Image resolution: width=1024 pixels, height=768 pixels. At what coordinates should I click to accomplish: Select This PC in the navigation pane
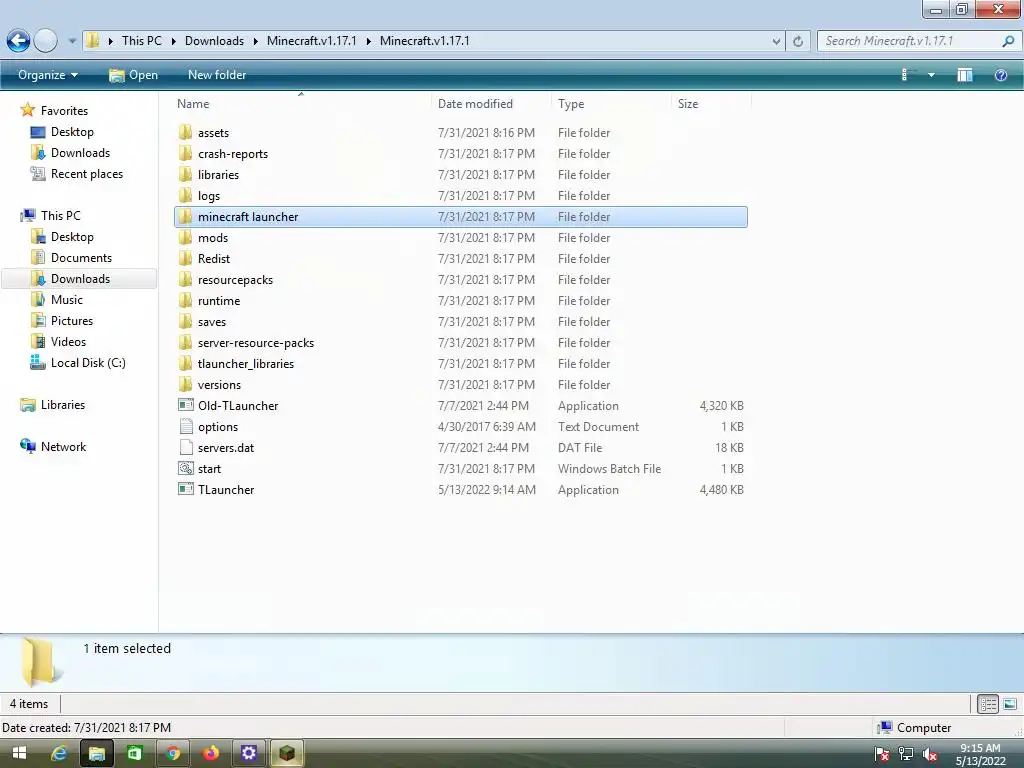tap(60, 216)
